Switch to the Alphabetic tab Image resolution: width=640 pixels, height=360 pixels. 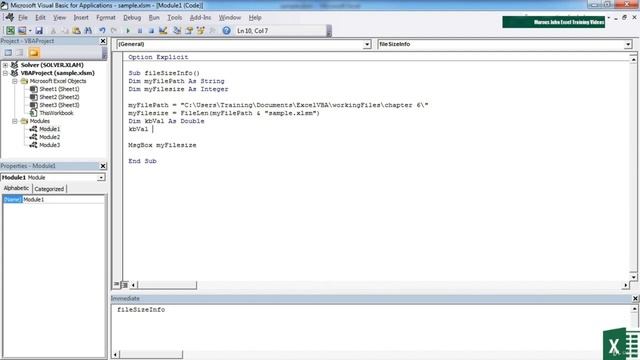click(x=16, y=188)
